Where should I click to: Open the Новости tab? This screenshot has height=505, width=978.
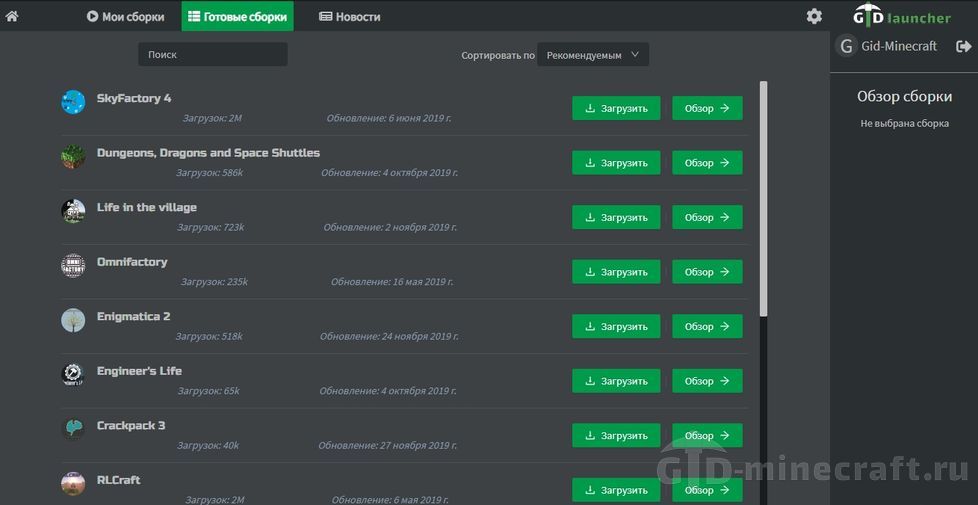coord(350,17)
